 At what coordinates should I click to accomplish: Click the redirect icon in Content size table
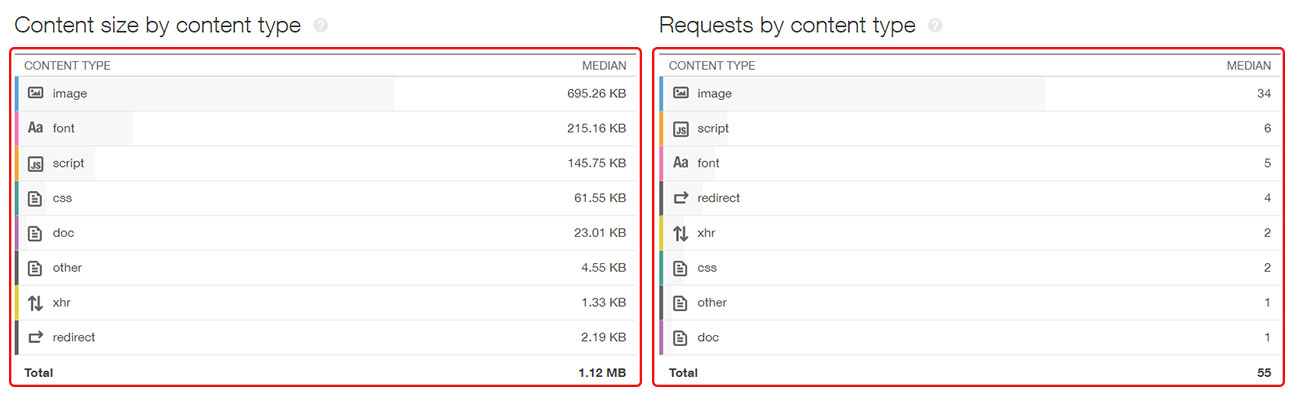(x=36, y=337)
